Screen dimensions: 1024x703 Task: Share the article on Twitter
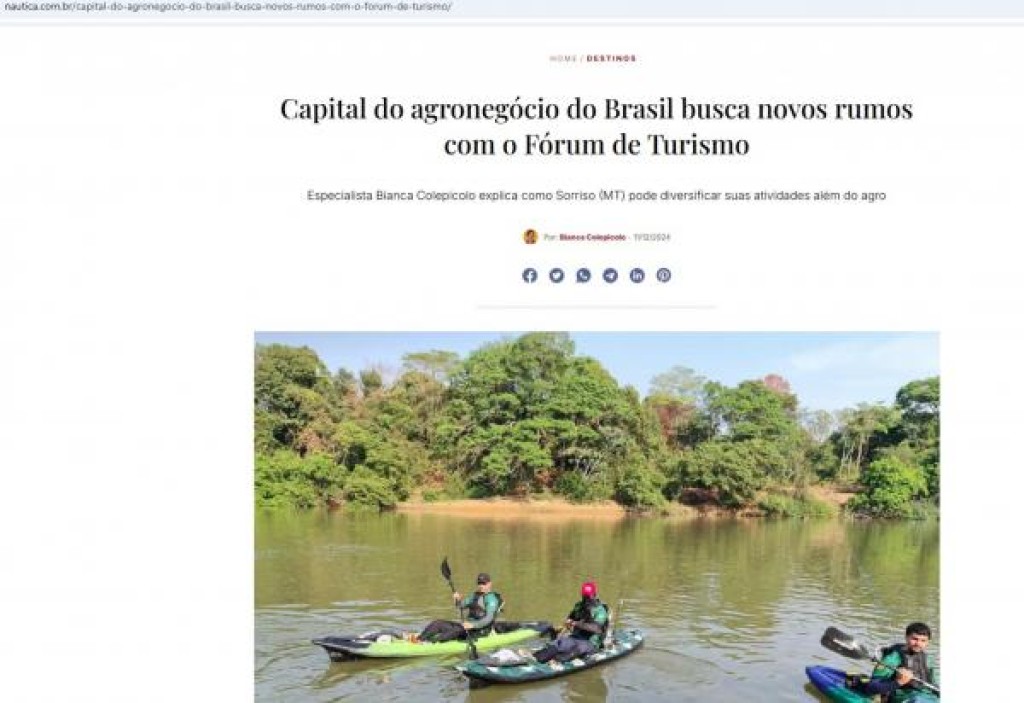[556, 276]
